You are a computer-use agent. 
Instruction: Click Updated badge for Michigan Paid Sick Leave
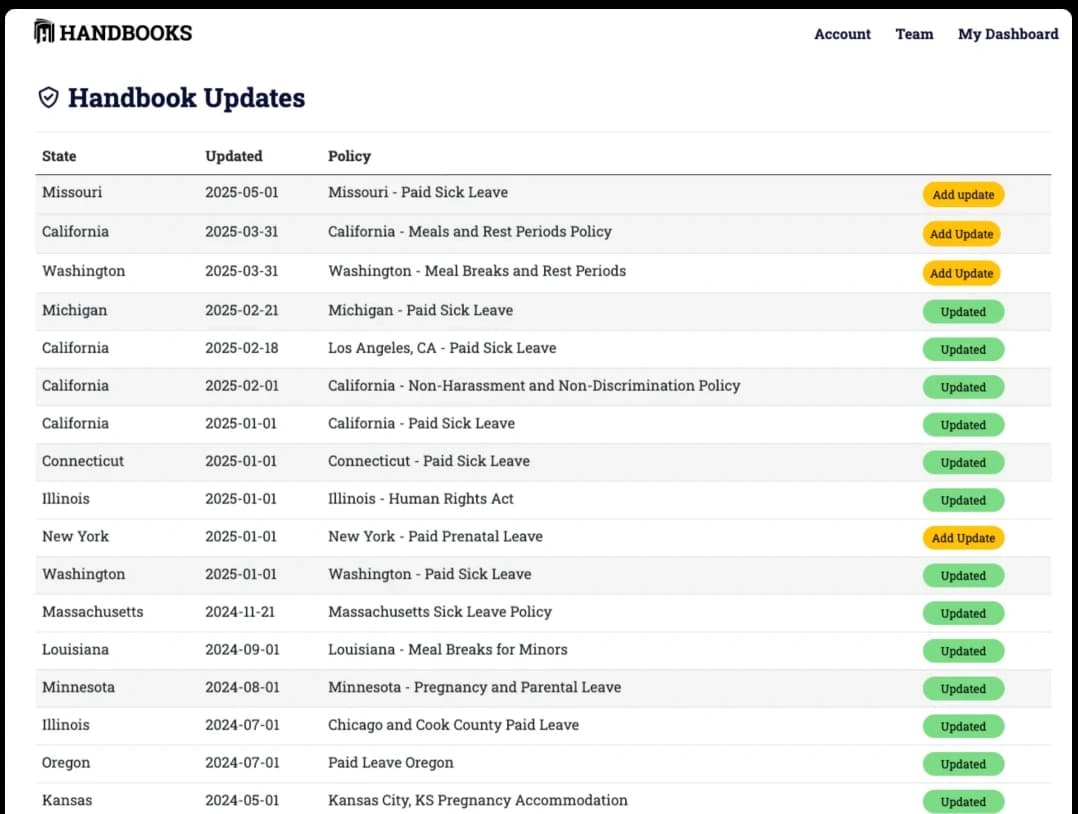[x=963, y=311]
